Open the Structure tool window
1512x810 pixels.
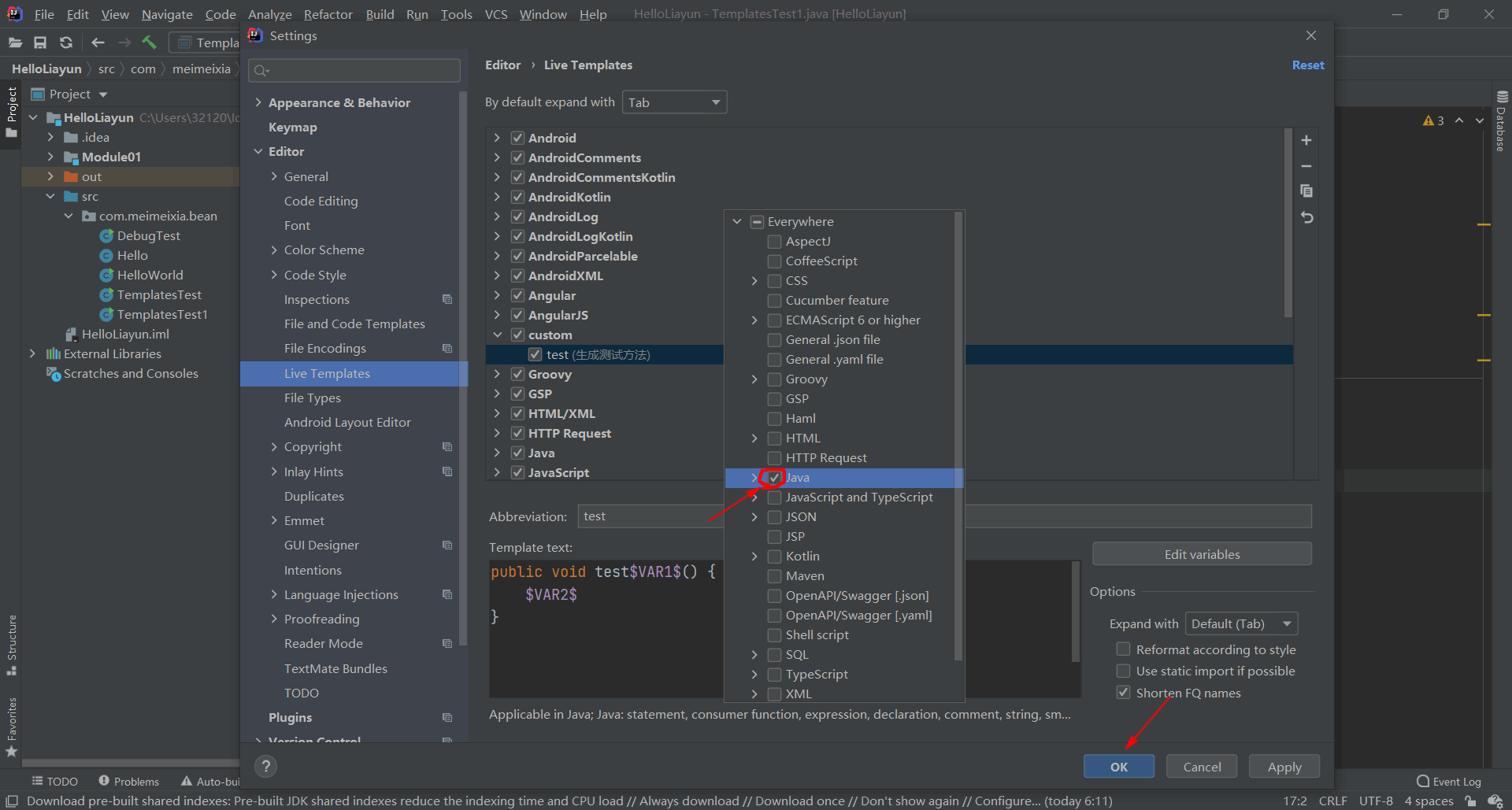pyautogui.click(x=12, y=645)
